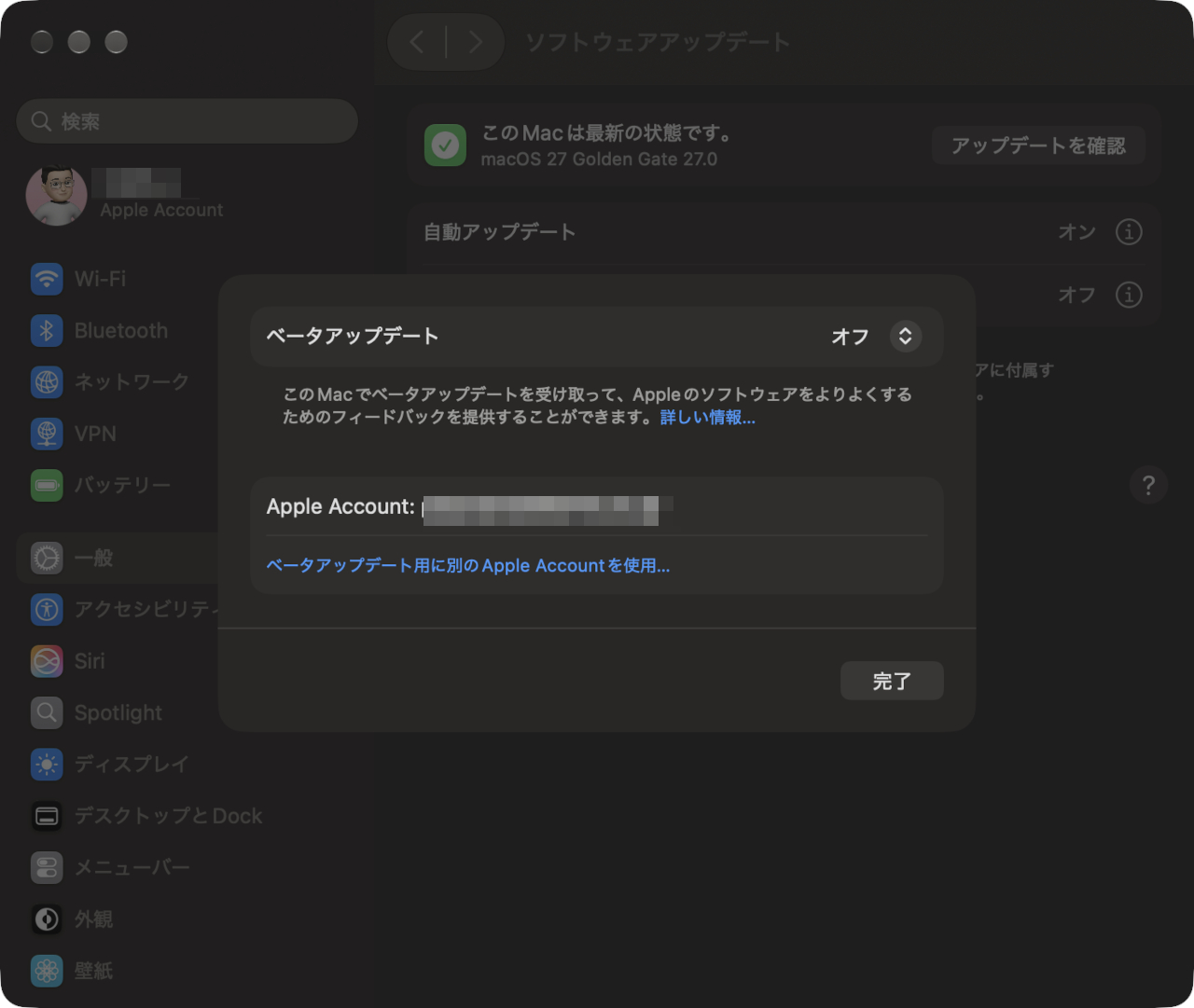Click the 一般 gear icon

point(47,558)
